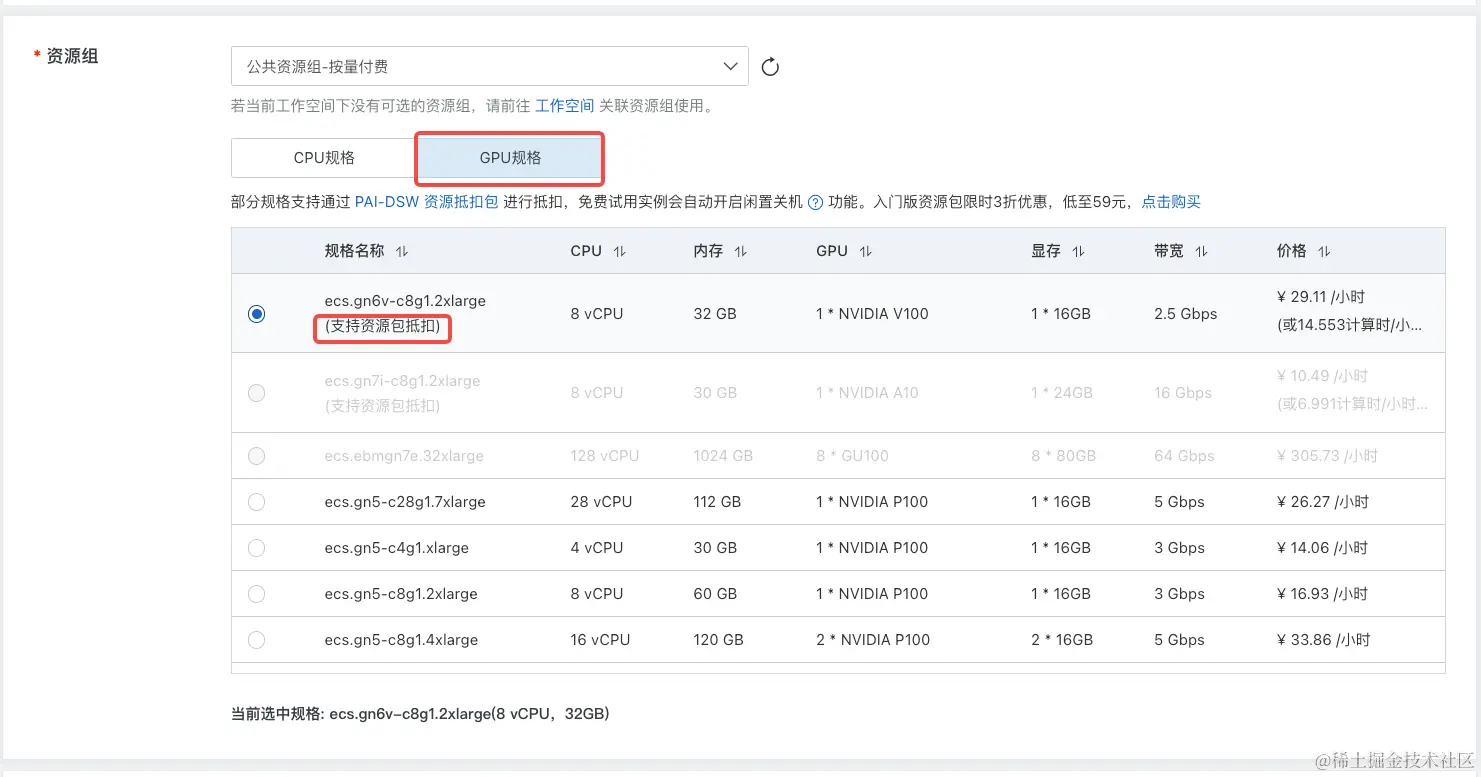Click the 28 vCPU cell
This screenshot has width=1481, height=777.
tap(601, 502)
